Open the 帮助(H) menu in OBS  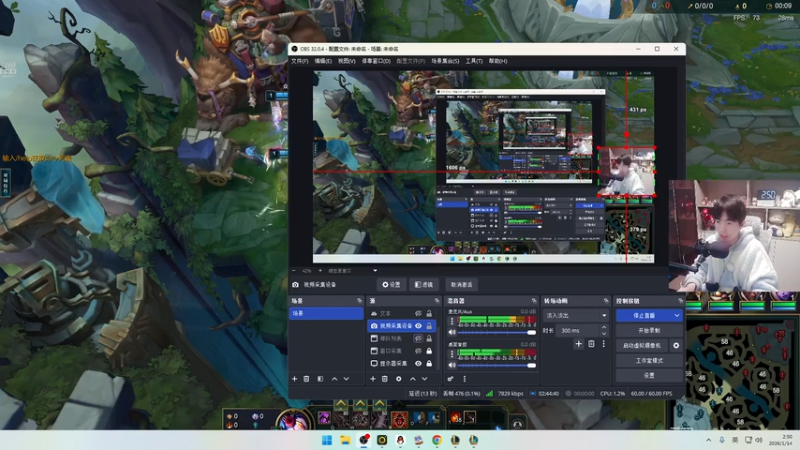pos(498,61)
